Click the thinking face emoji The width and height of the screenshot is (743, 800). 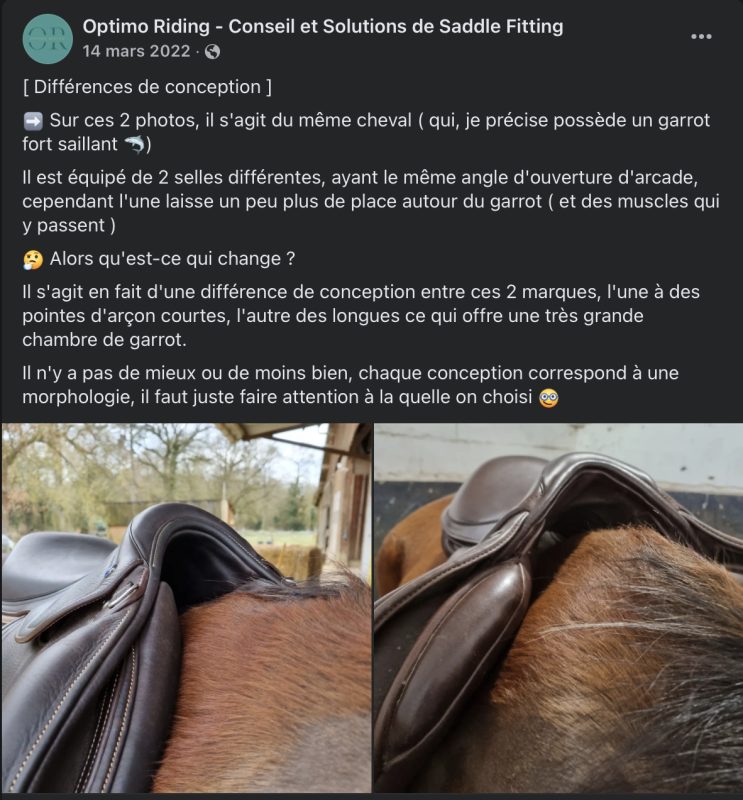pos(33,260)
